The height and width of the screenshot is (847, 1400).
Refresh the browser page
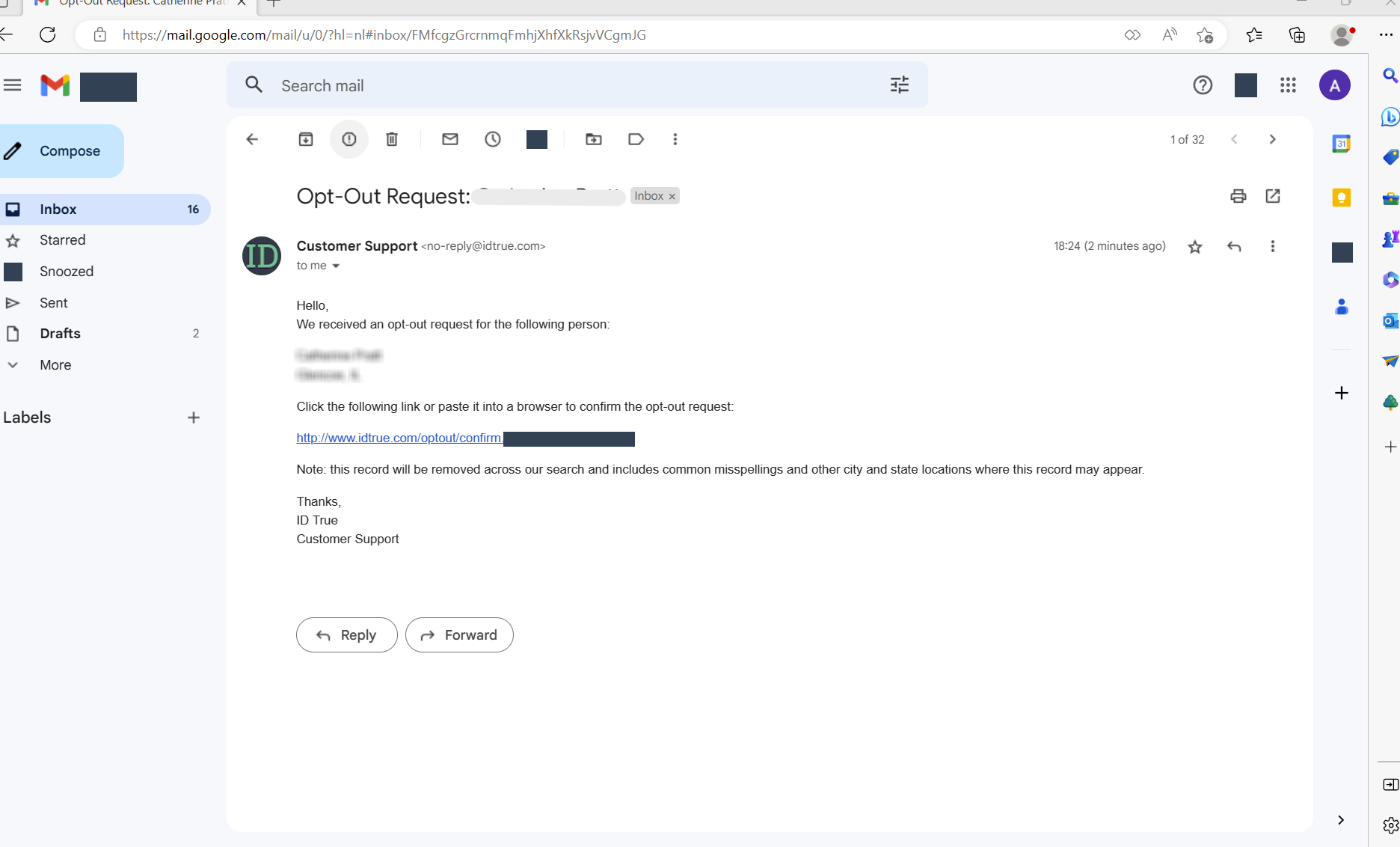coord(48,34)
